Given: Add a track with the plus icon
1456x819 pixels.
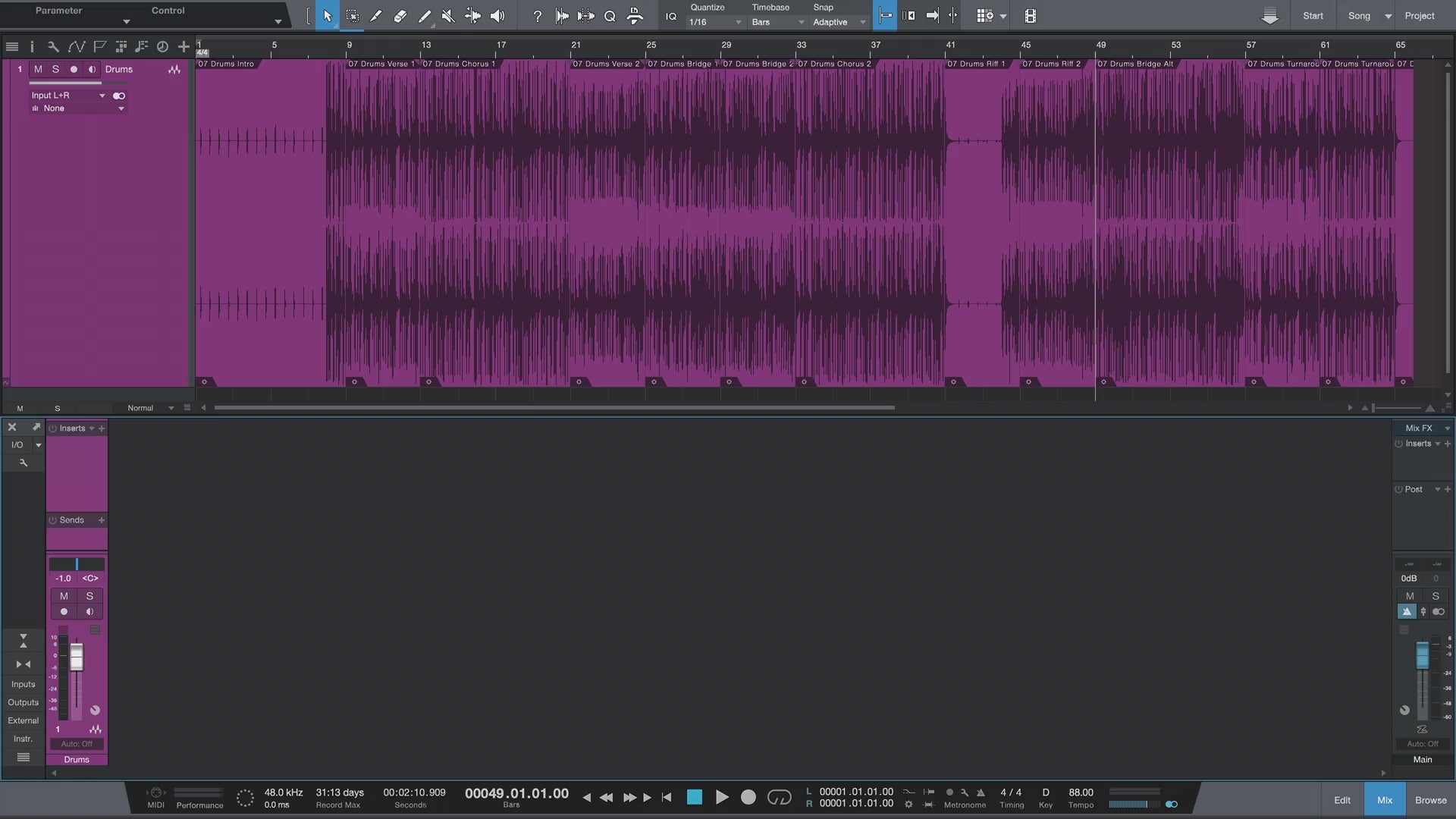Looking at the screenshot, I should pos(184,47).
